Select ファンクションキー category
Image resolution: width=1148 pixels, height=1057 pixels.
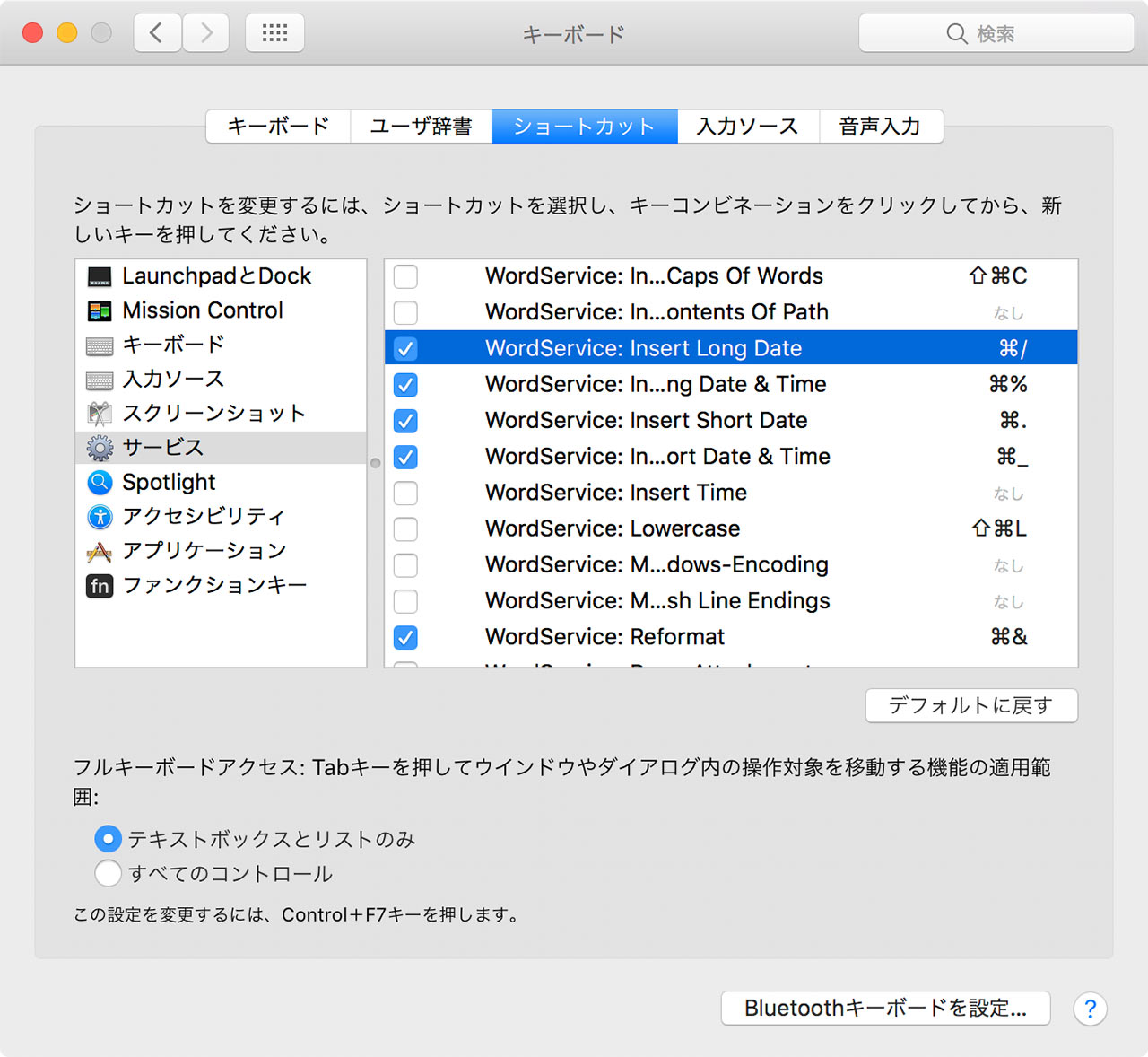221,586
